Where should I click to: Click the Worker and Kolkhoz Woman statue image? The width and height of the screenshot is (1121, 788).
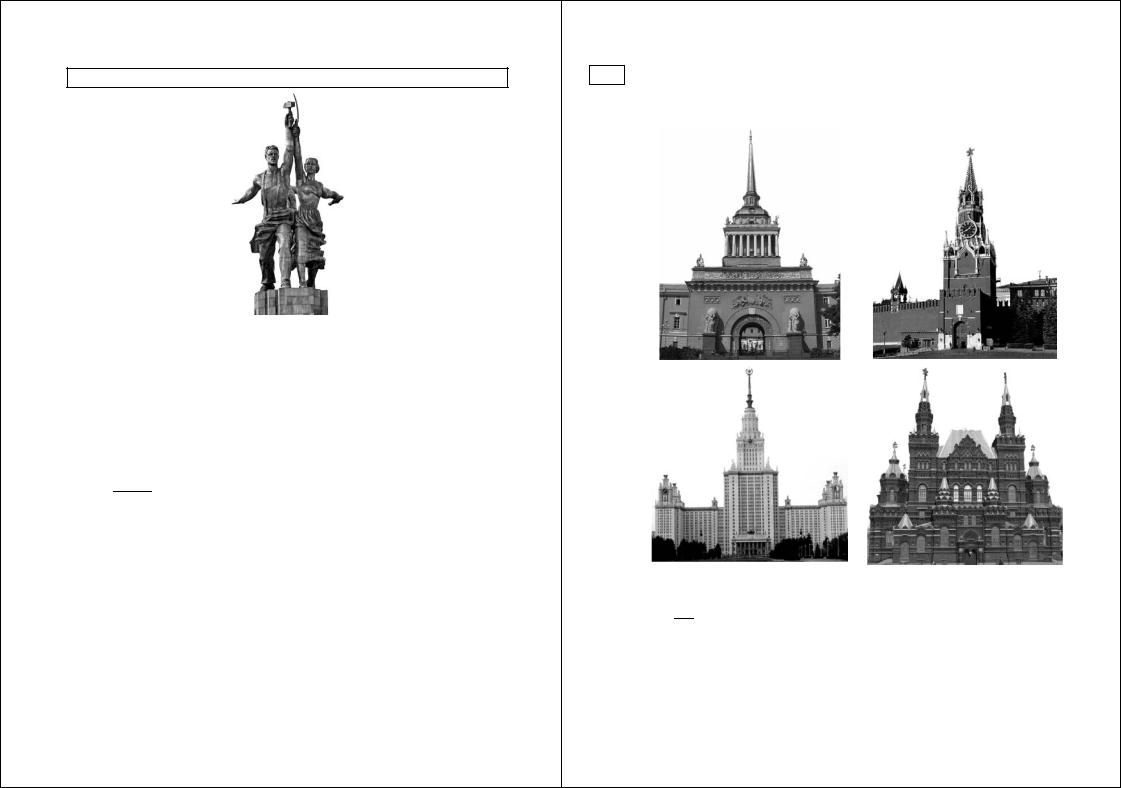[288, 205]
